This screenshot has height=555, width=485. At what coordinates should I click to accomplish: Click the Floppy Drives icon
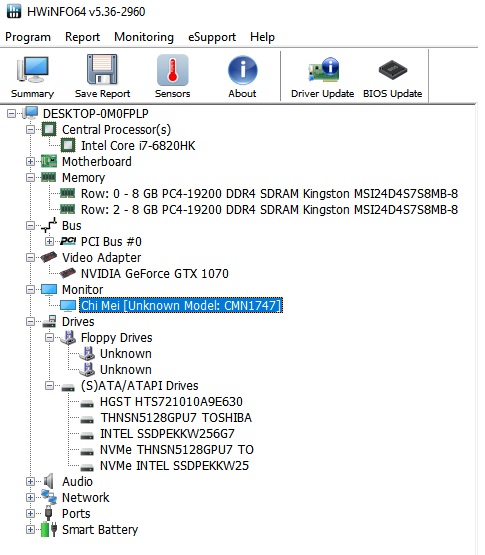pyautogui.click(x=68, y=337)
